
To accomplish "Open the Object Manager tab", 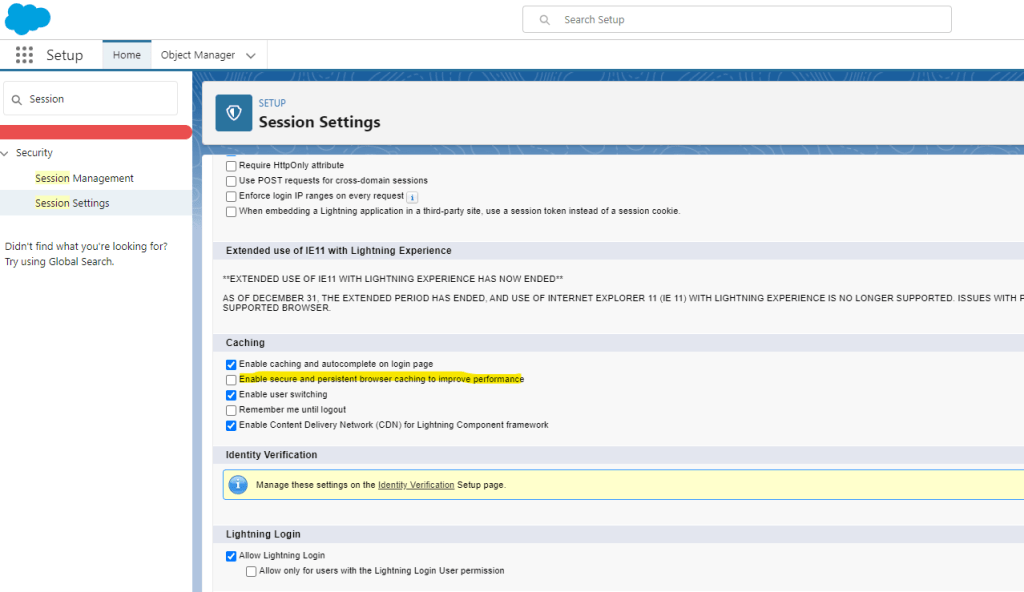I will [x=198, y=55].
